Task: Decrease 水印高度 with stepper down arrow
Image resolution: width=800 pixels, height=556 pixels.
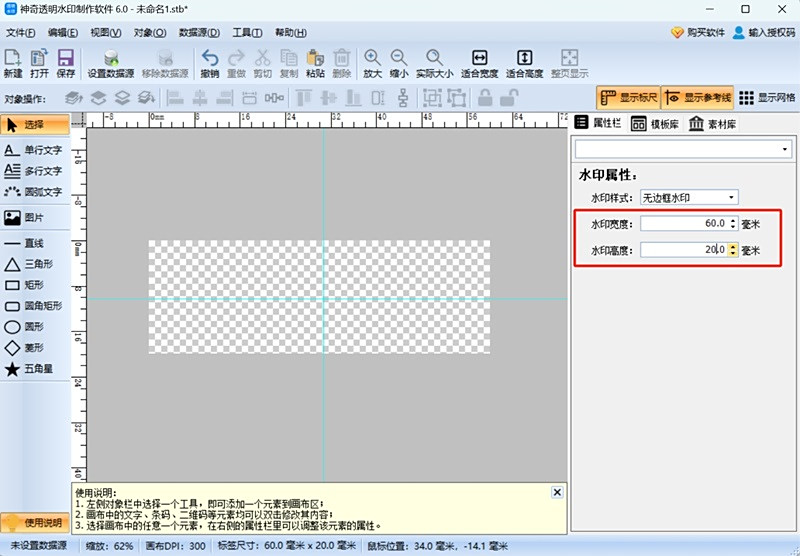Action: tap(733, 253)
